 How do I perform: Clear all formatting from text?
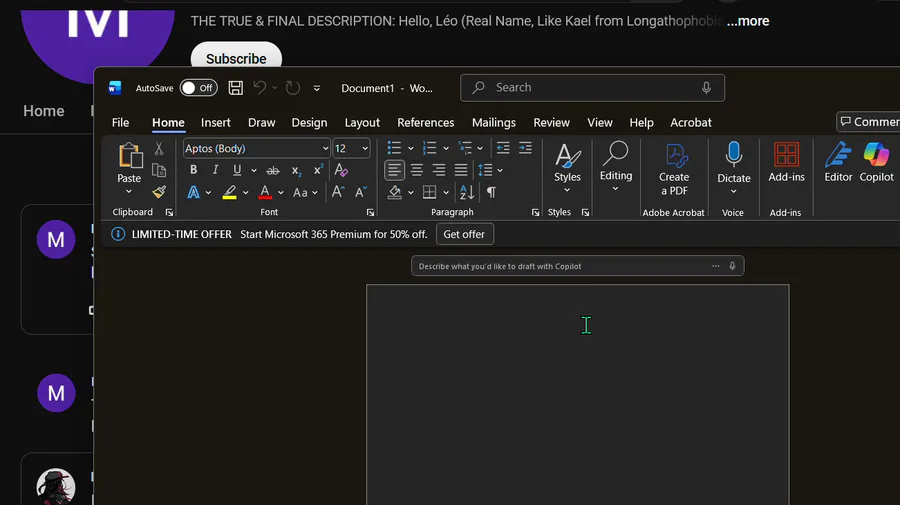(341, 170)
